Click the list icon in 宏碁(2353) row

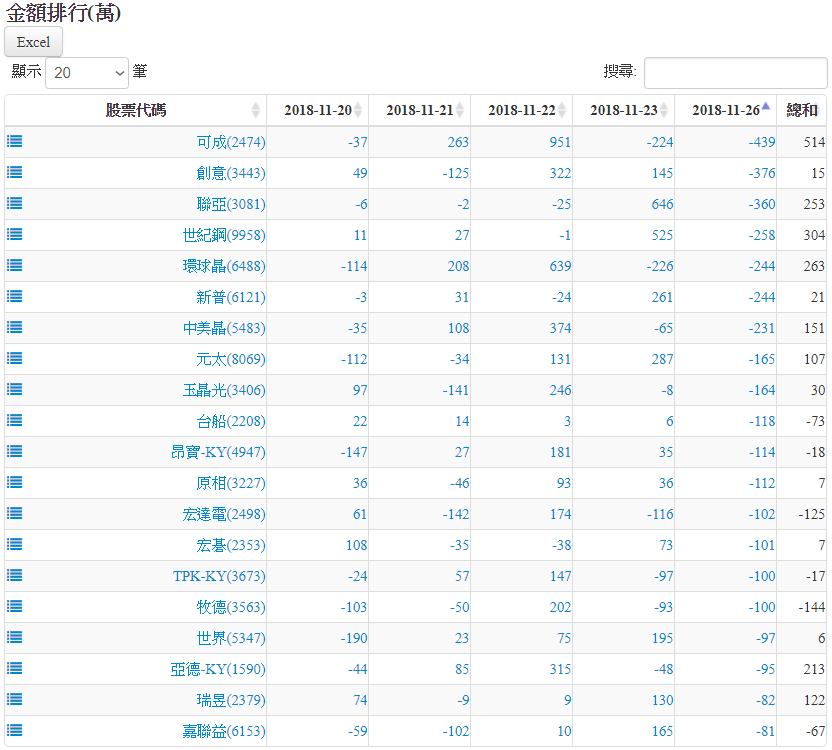pyautogui.click(x=15, y=544)
